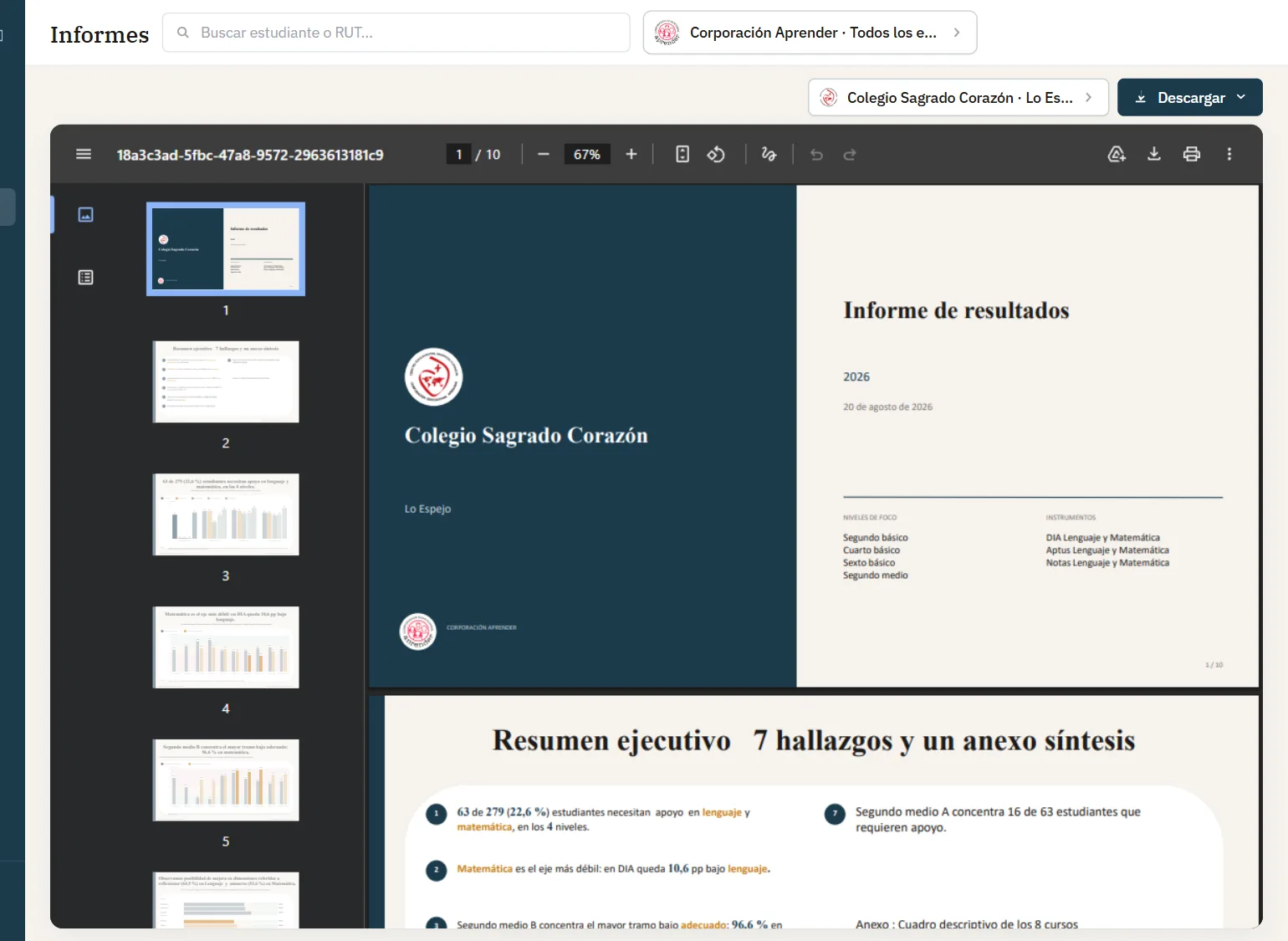Click the 'Corporación Aprender' footer text on cover
The height and width of the screenshot is (941, 1288).
click(482, 627)
